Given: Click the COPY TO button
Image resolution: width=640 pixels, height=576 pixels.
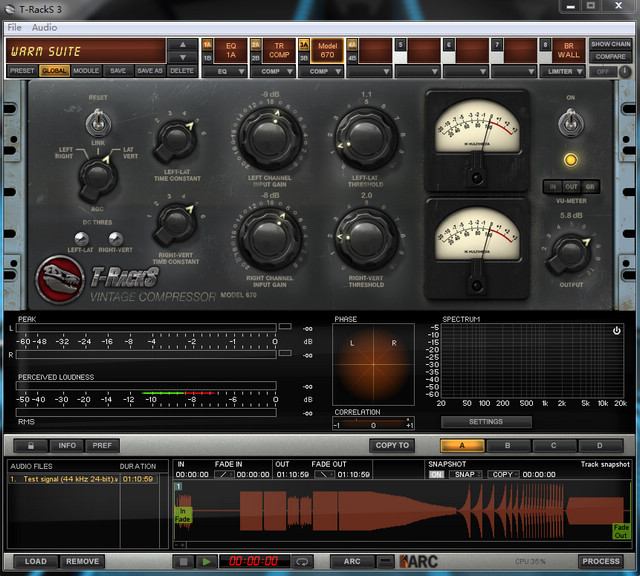Looking at the screenshot, I should [392, 445].
